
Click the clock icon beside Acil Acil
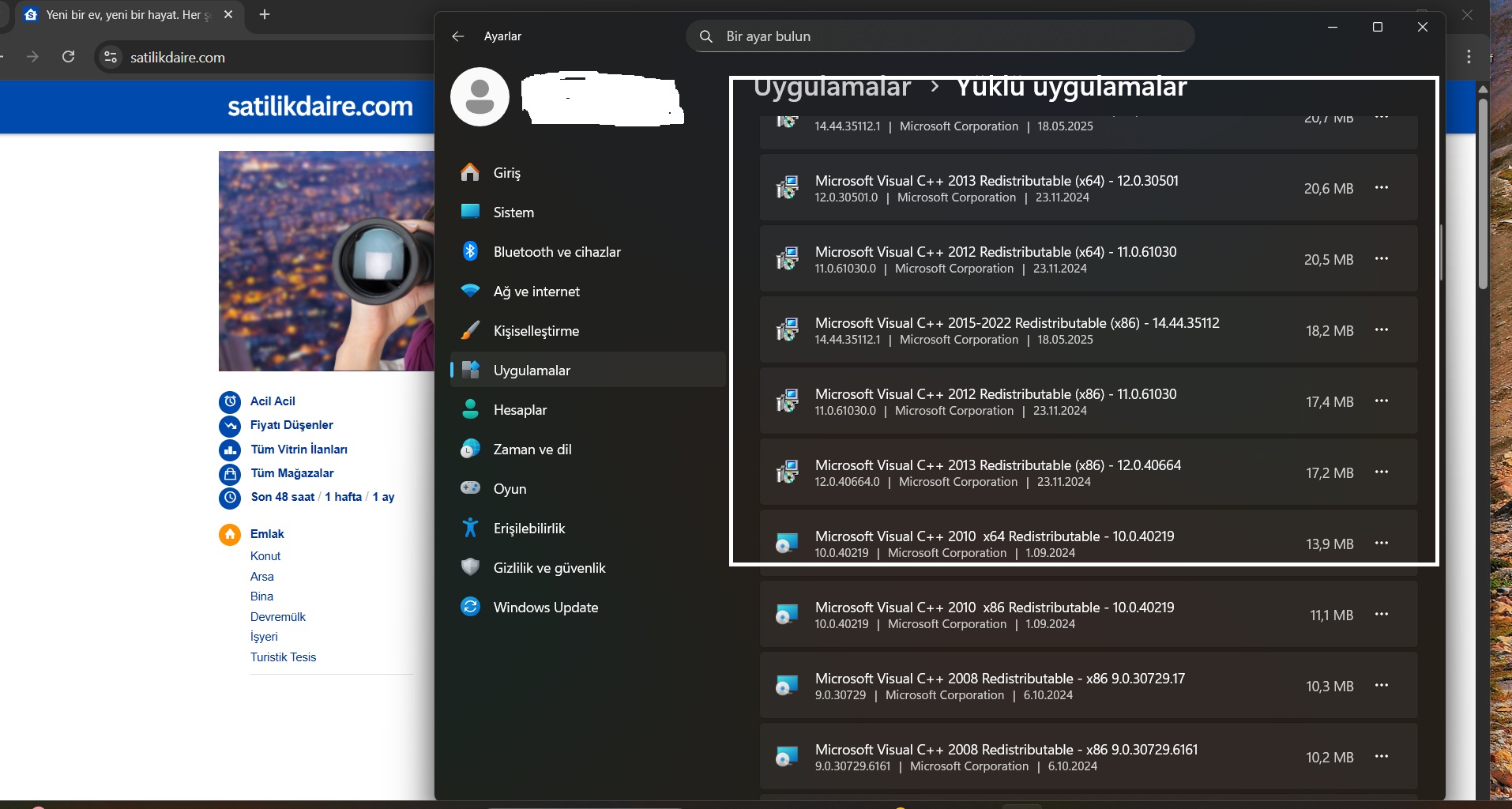230,401
